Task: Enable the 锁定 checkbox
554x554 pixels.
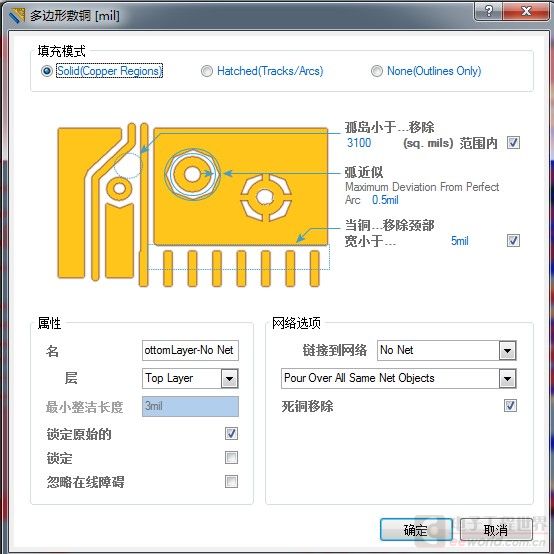Action: pyautogui.click(x=231, y=458)
